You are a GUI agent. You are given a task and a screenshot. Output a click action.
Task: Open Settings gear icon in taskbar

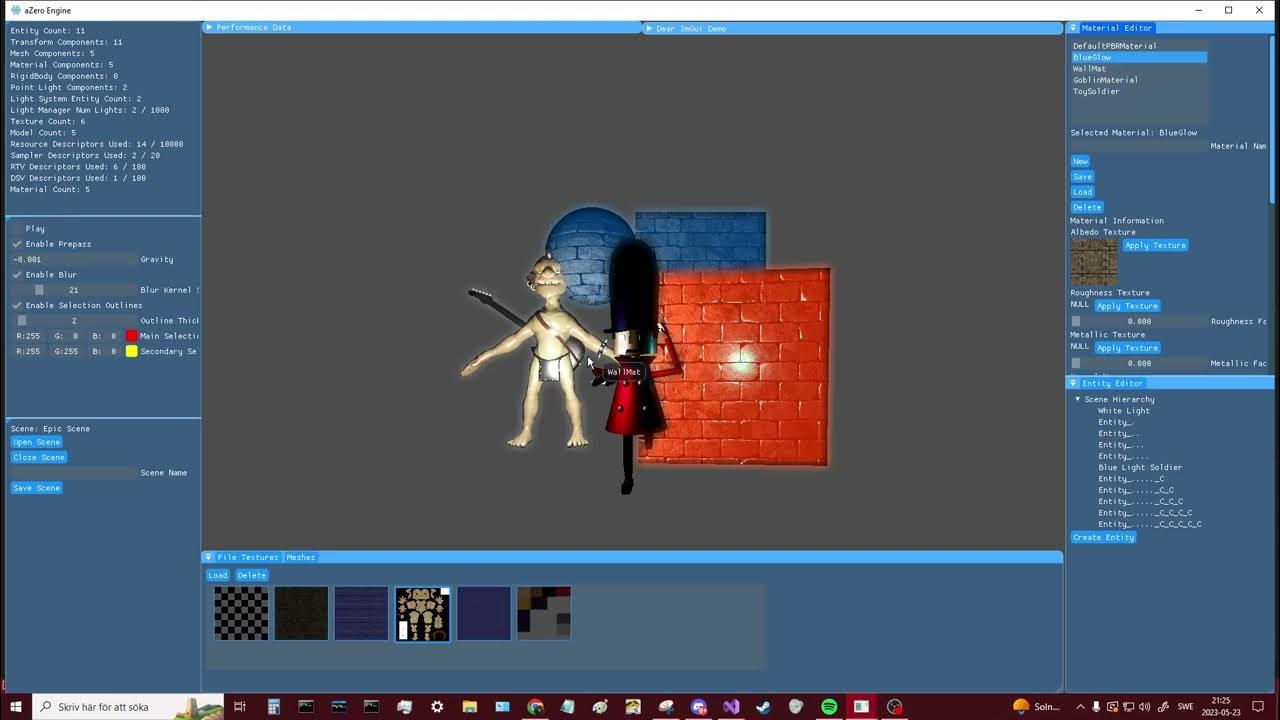pyautogui.click(x=437, y=706)
